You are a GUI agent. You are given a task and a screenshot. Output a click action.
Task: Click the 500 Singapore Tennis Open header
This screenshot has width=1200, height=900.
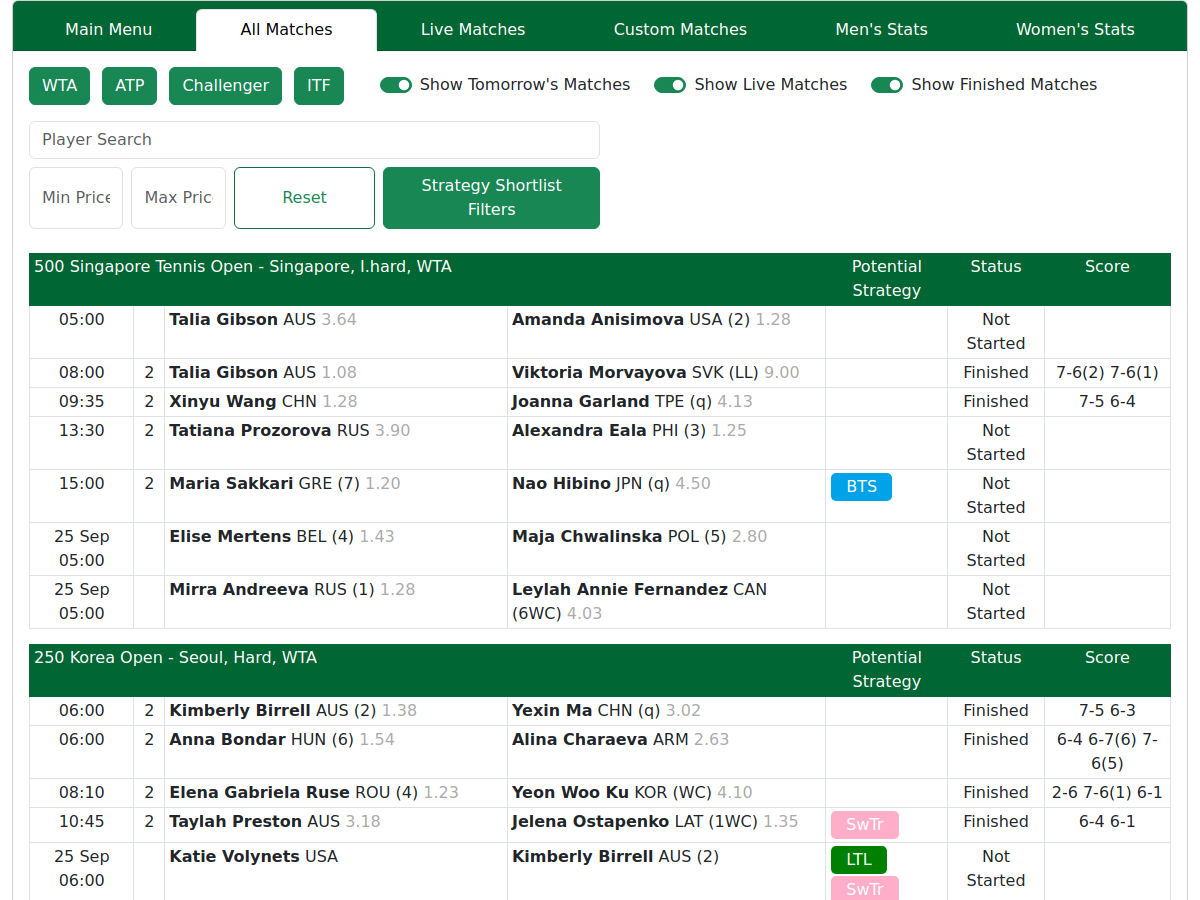pos(243,267)
